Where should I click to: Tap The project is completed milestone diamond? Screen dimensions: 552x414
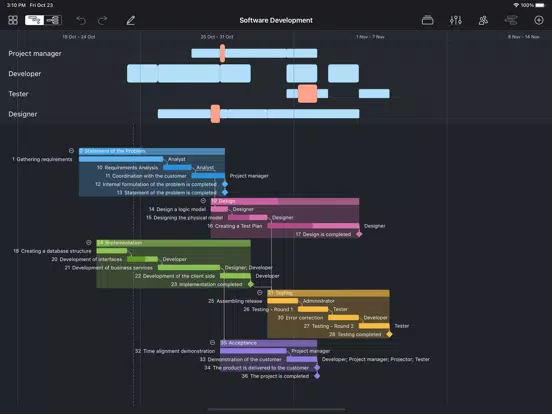tap(317, 376)
